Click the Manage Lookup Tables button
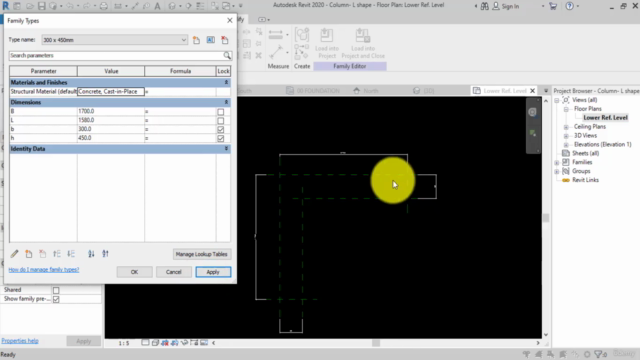 [x=202, y=254]
